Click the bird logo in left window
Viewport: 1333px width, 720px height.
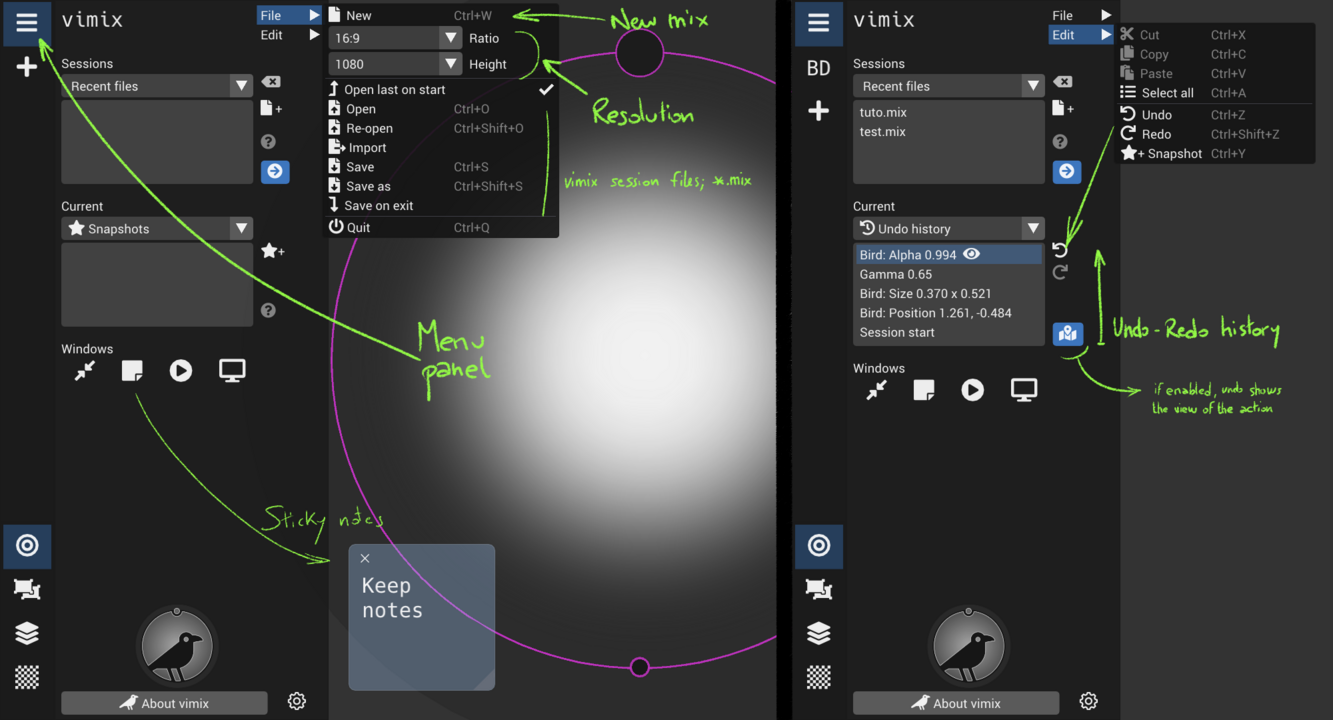[177, 646]
